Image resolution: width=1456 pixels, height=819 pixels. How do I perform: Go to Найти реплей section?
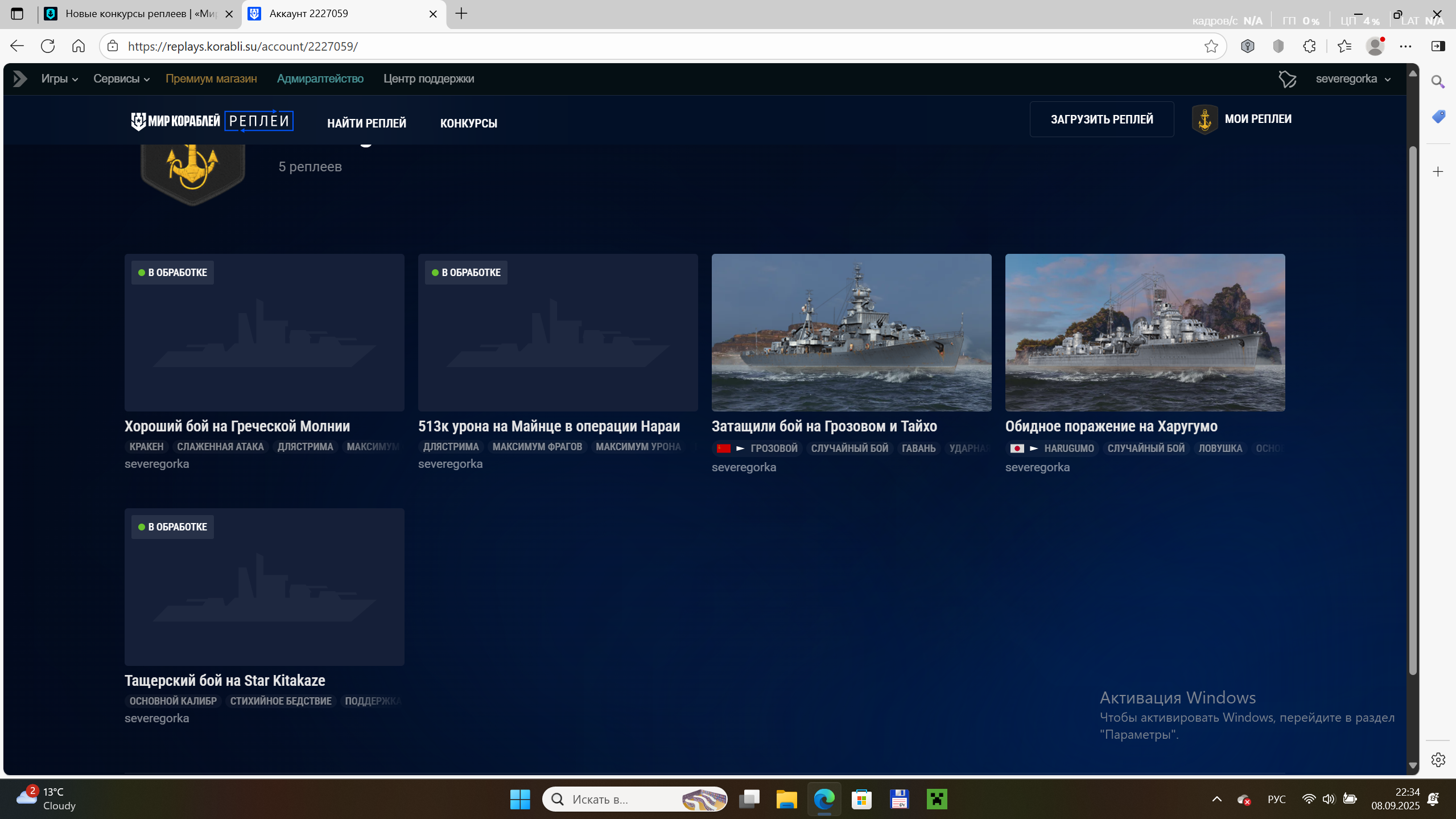click(x=366, y=123)
